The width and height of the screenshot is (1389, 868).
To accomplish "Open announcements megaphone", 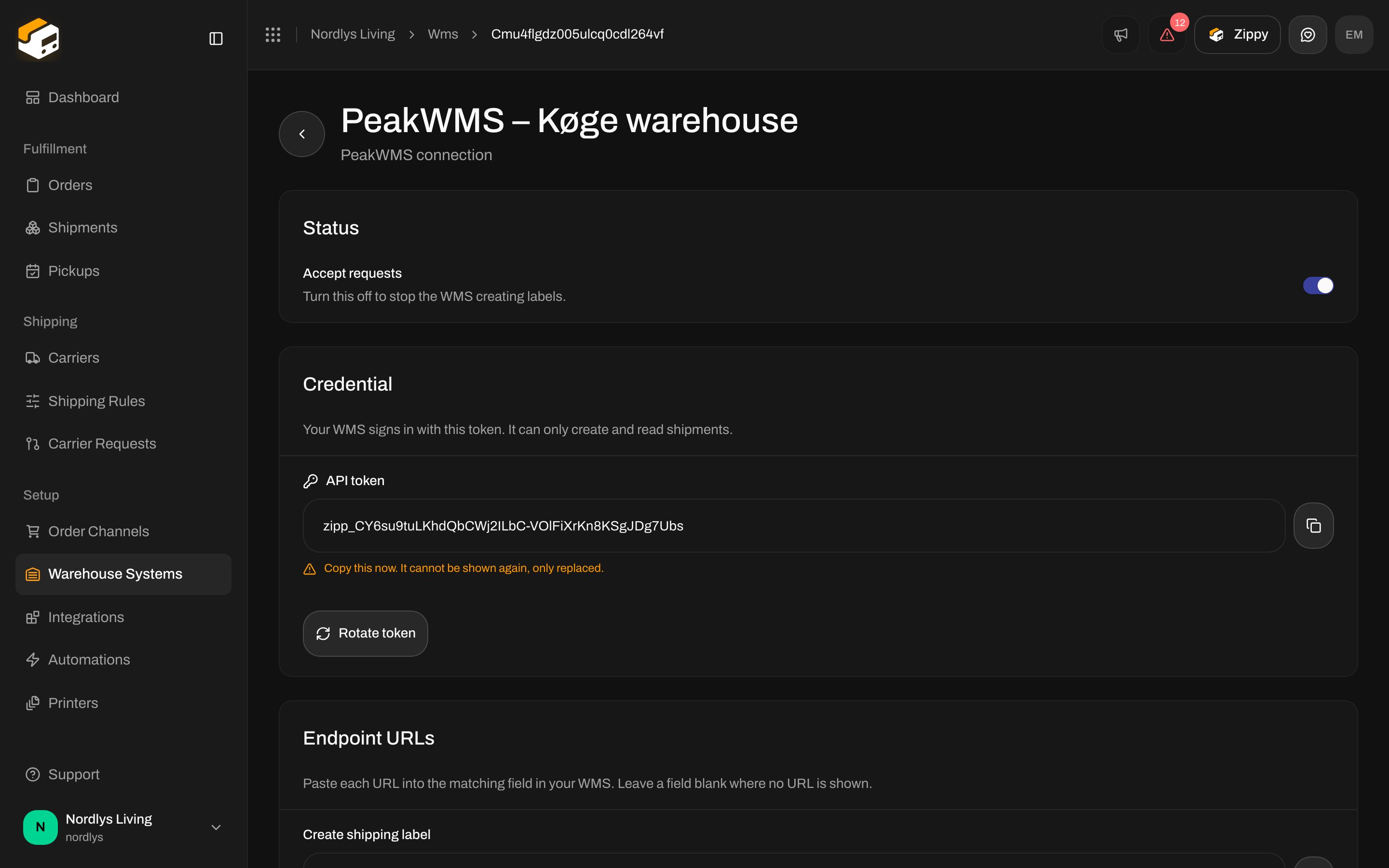I will click(1120, 34).
